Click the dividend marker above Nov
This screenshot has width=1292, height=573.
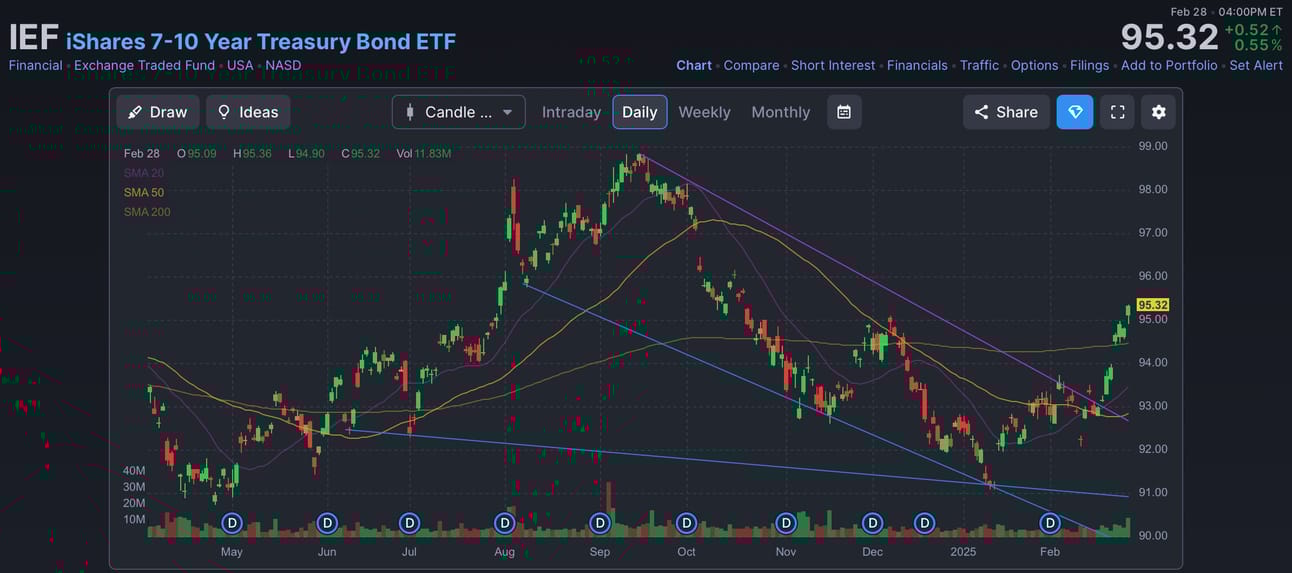[786, 522]
